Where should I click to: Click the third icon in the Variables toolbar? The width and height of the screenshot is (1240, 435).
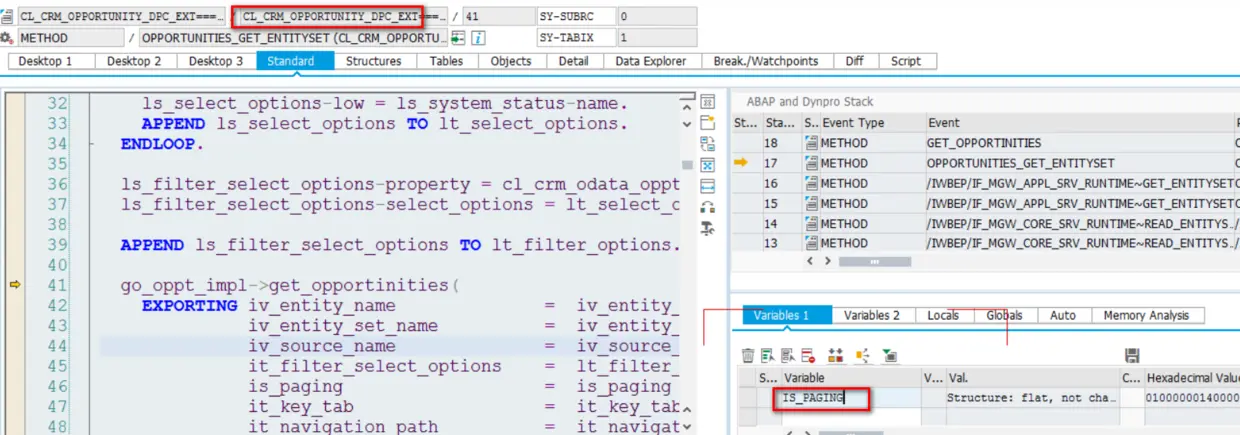pyautogui.click(x=788, y=355)
